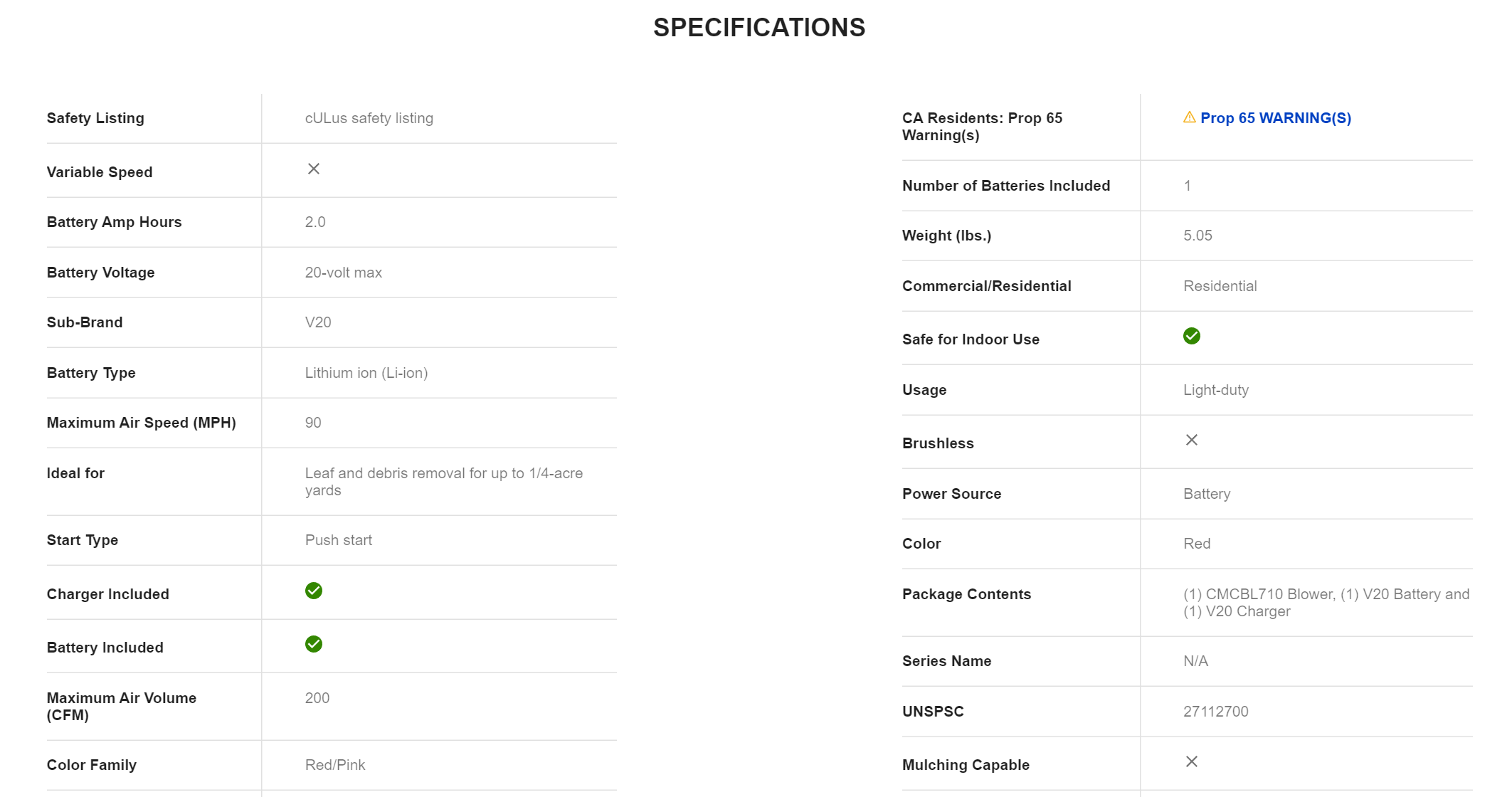Image resolution: width=1512 pixels, height=797 pixels.
Task: Click the Red/Pink Color Family value
Action: click(334, 765)
